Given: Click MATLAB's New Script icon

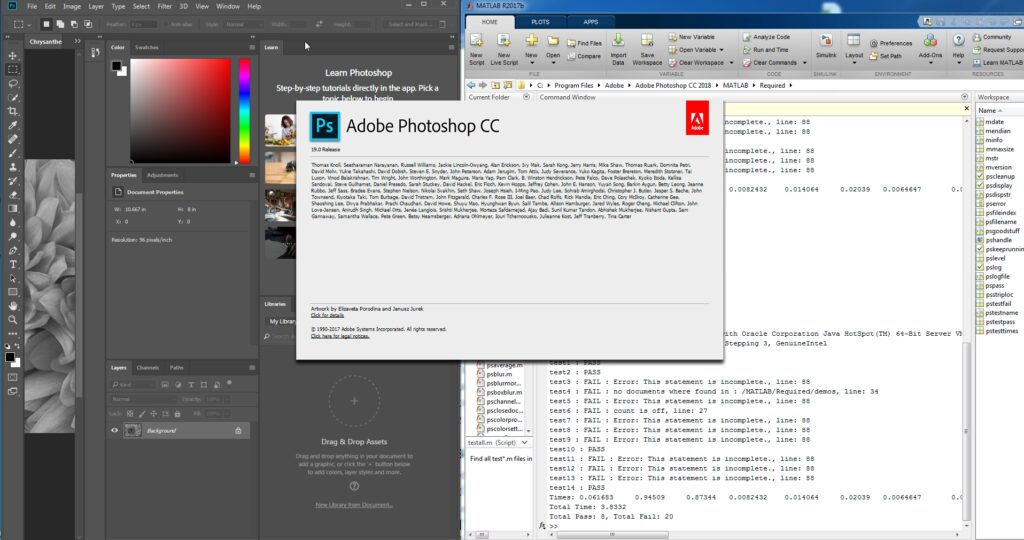Looking at the screenshot, I should (x=476, y=45).
